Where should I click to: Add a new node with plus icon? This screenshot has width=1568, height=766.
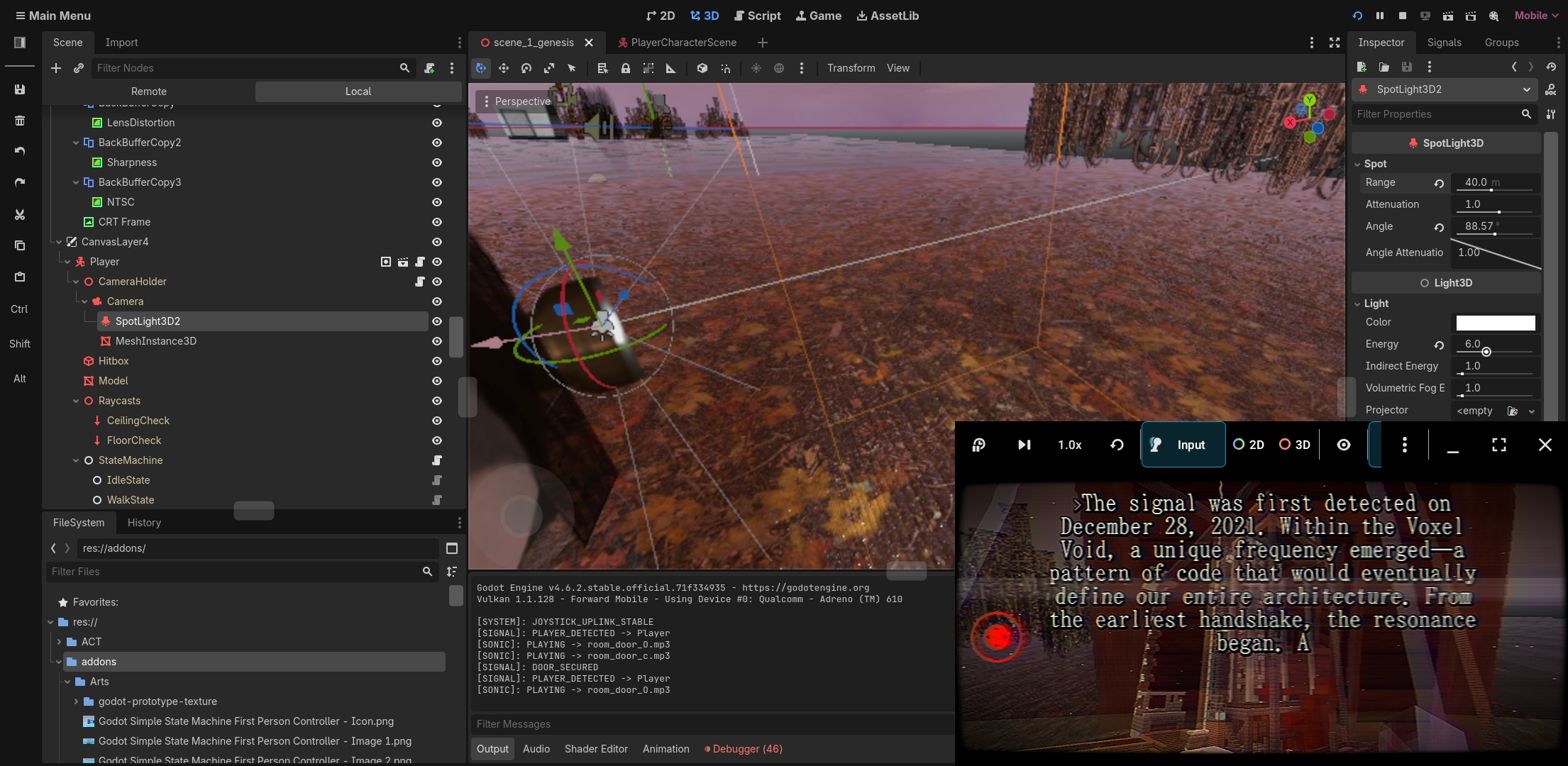click(56, 68)
